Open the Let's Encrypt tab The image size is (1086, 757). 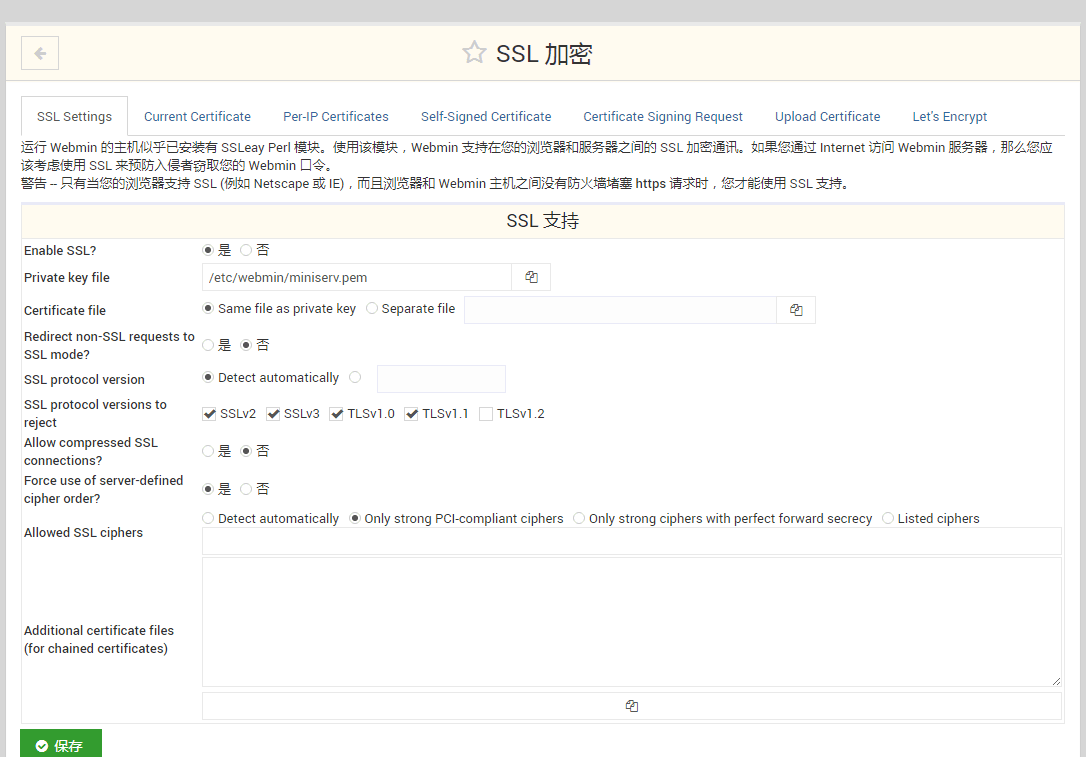[950, 116]
